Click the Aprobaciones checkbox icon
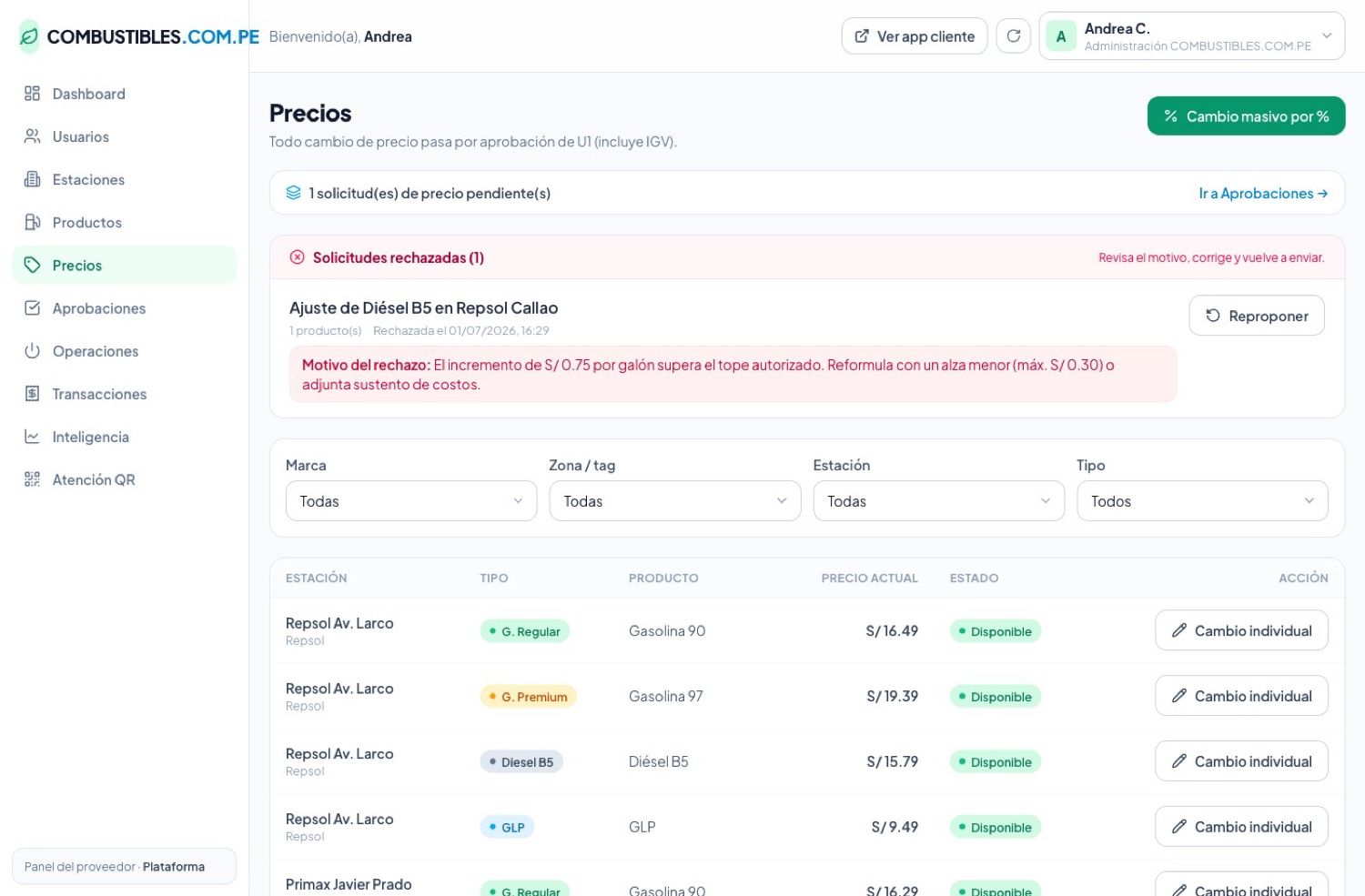Viewport: 1365px width, 896px height. pos(32,308)
